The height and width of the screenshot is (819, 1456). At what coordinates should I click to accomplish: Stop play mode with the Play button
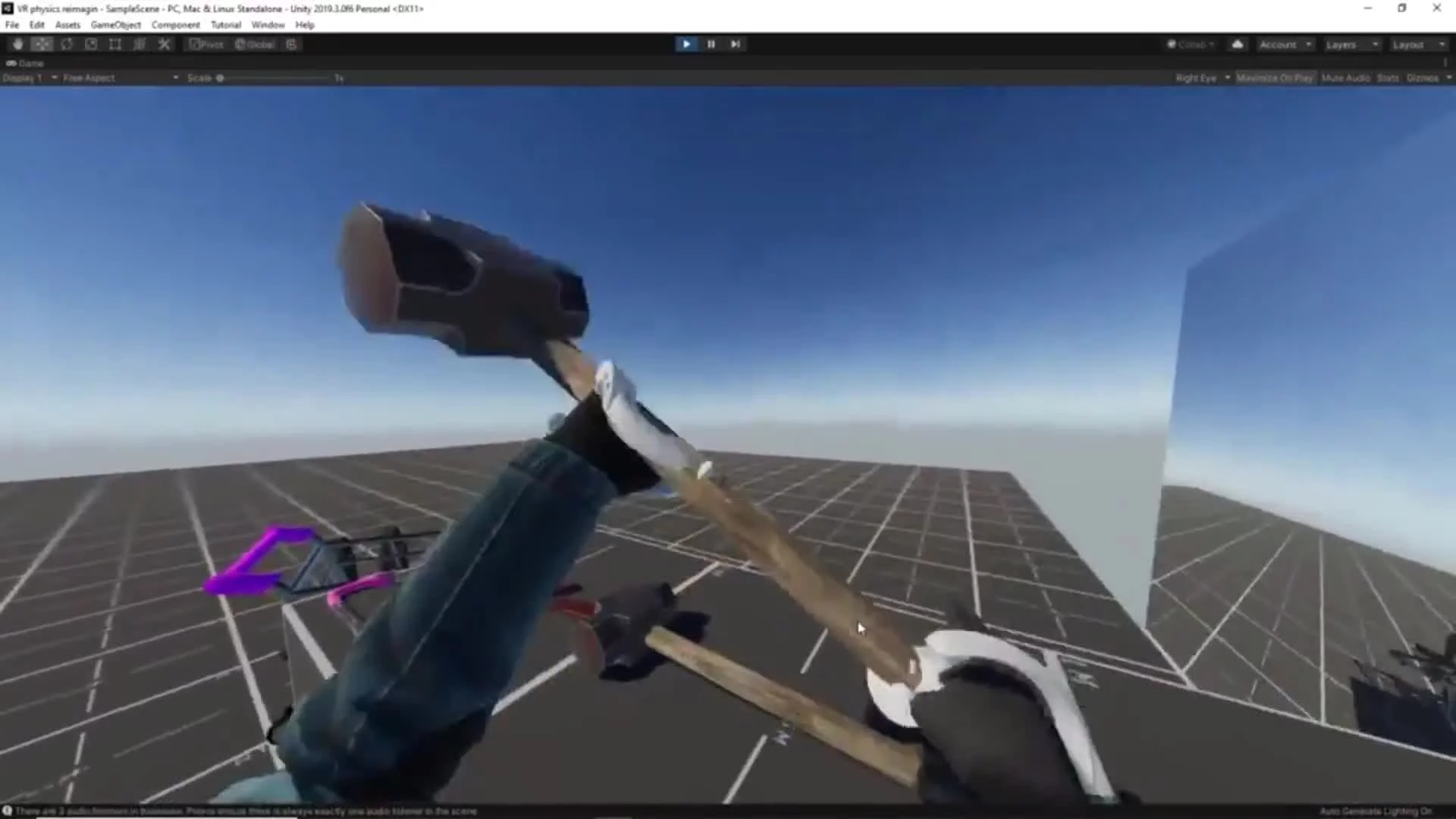click(x=686, y=44)
